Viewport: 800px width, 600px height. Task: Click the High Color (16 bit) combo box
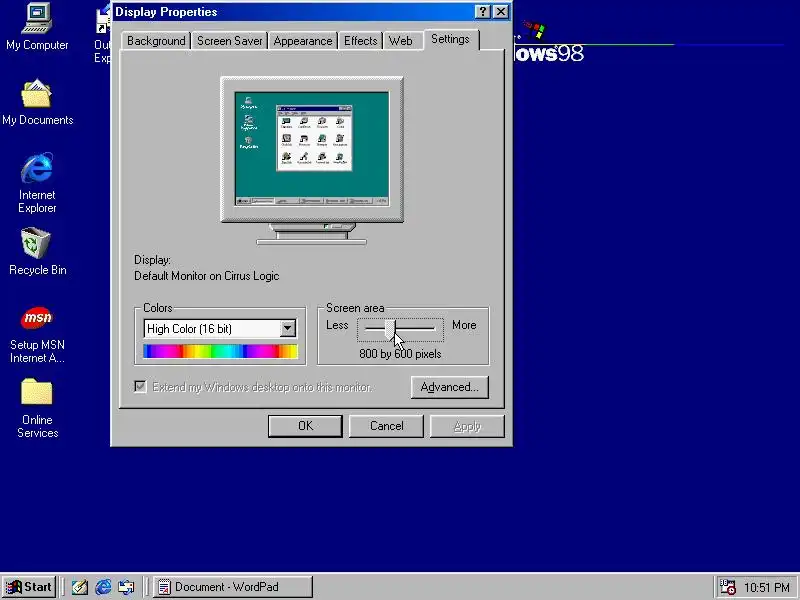tap(220, 329)
